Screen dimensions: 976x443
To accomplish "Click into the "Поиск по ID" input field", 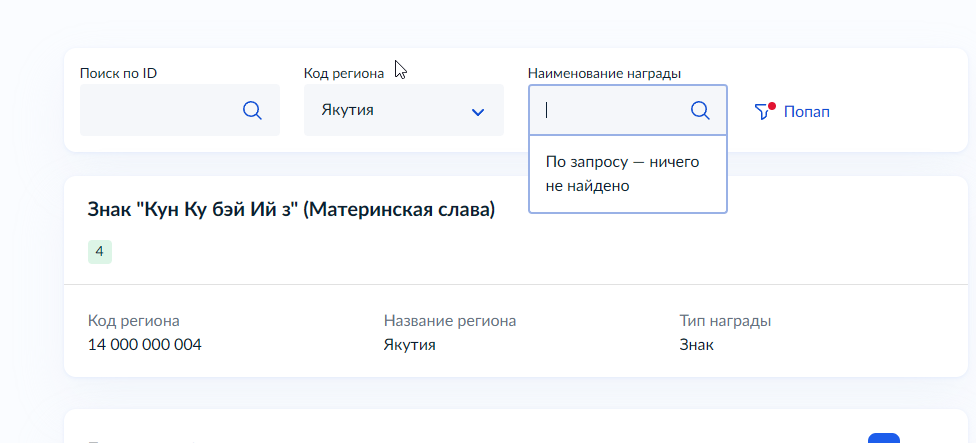I will point(160,110).
